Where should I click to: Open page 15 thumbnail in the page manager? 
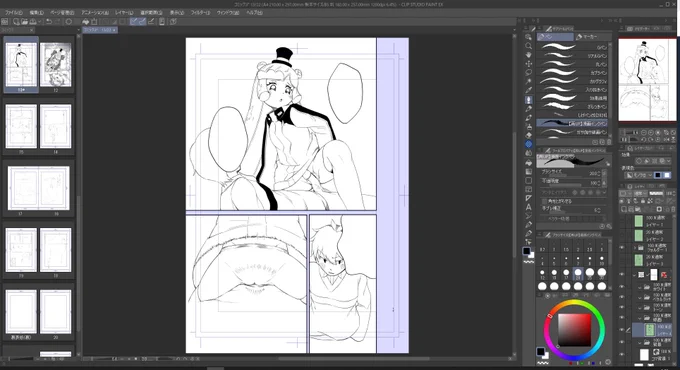pos(21,127)
